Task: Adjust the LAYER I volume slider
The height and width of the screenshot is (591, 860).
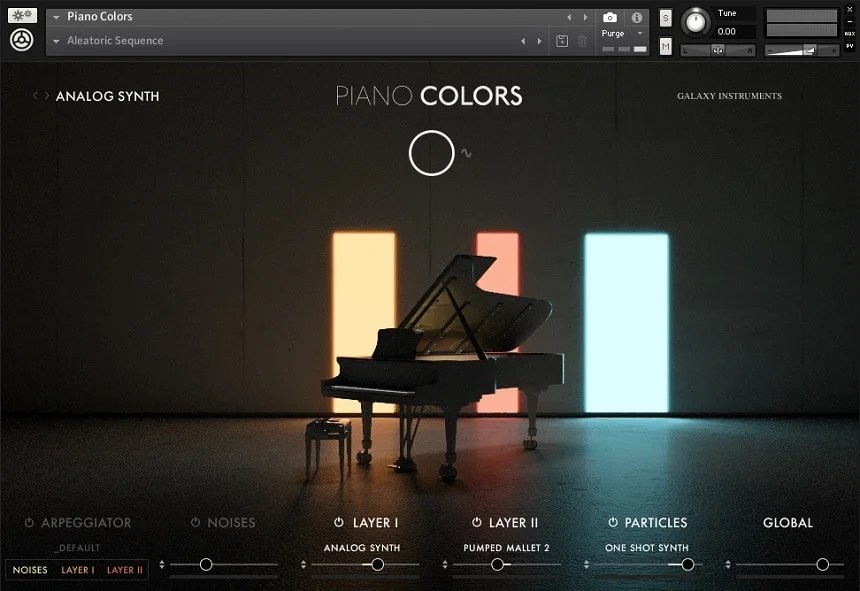Action: pyautogui.click(x=376, y=563)
